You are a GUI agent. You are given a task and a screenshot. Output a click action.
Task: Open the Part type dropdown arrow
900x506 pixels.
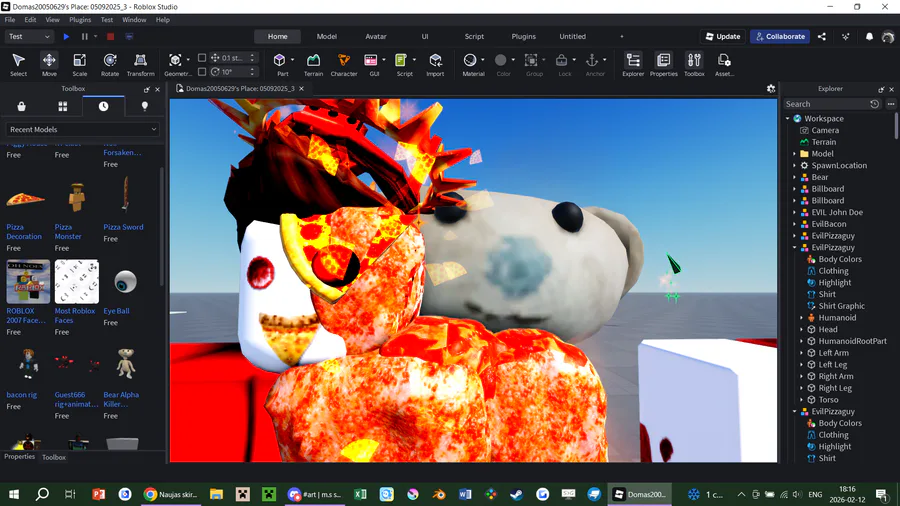(292, 60)
